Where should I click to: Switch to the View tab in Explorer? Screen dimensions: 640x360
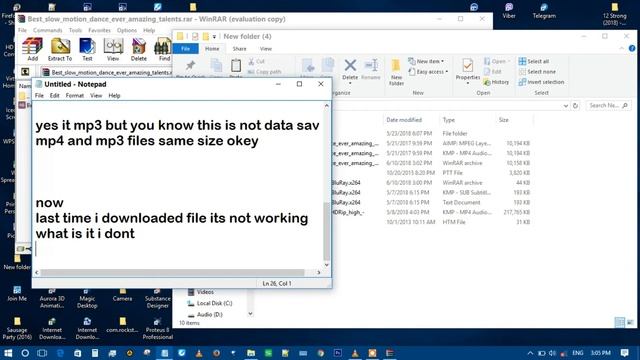266,49
